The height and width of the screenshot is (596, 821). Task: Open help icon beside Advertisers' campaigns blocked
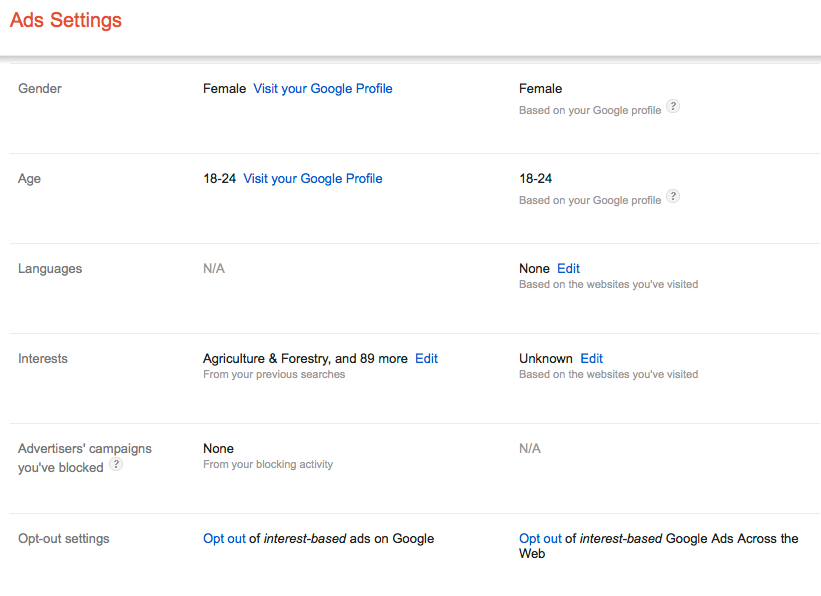pyautogui.click(x=116, y=465)
